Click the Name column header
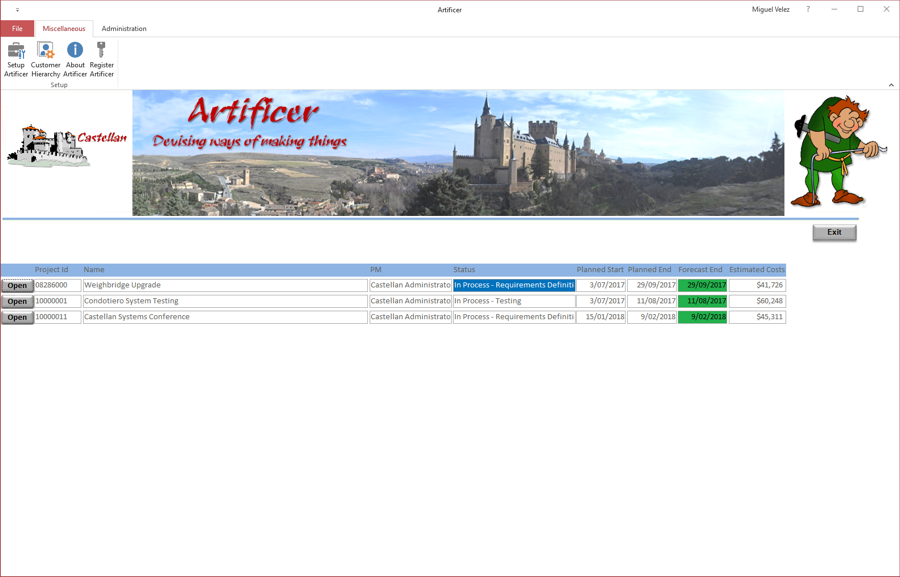900x577 pixels. pos(94,269)
